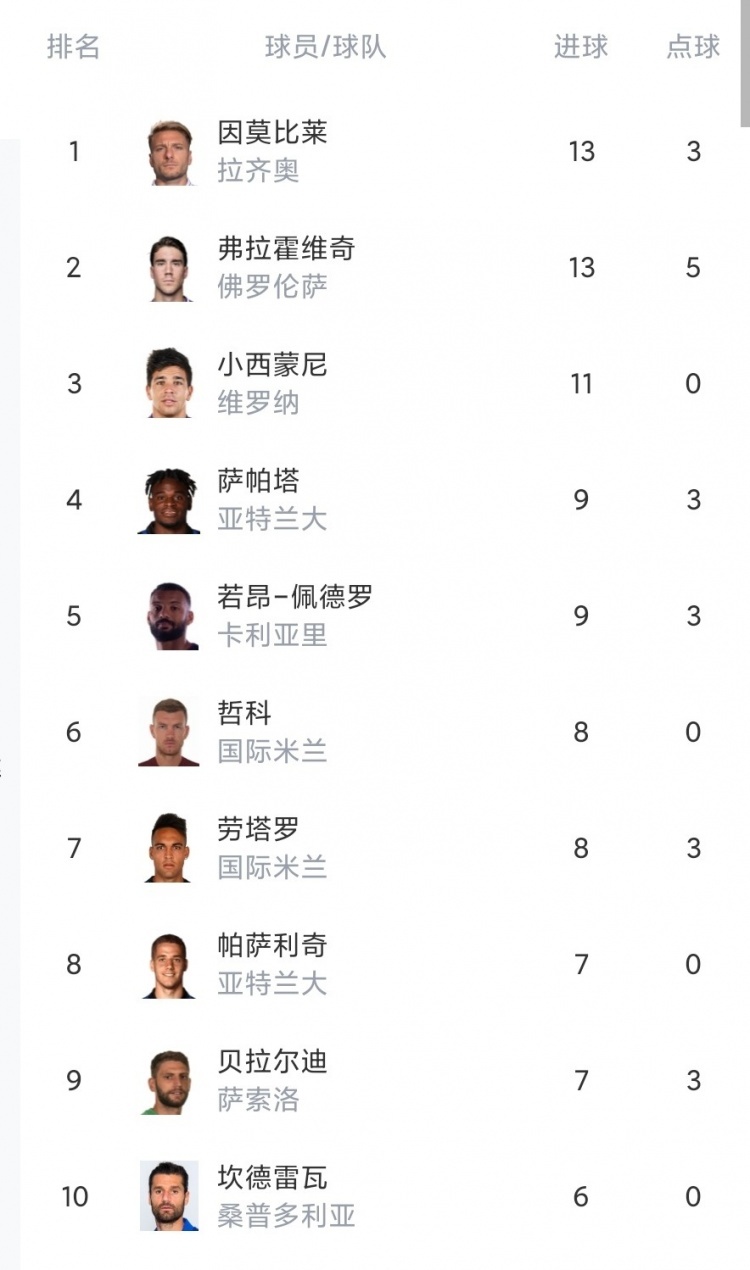
Task: Open 哲科 player avatar
Action: coord(169,732)
